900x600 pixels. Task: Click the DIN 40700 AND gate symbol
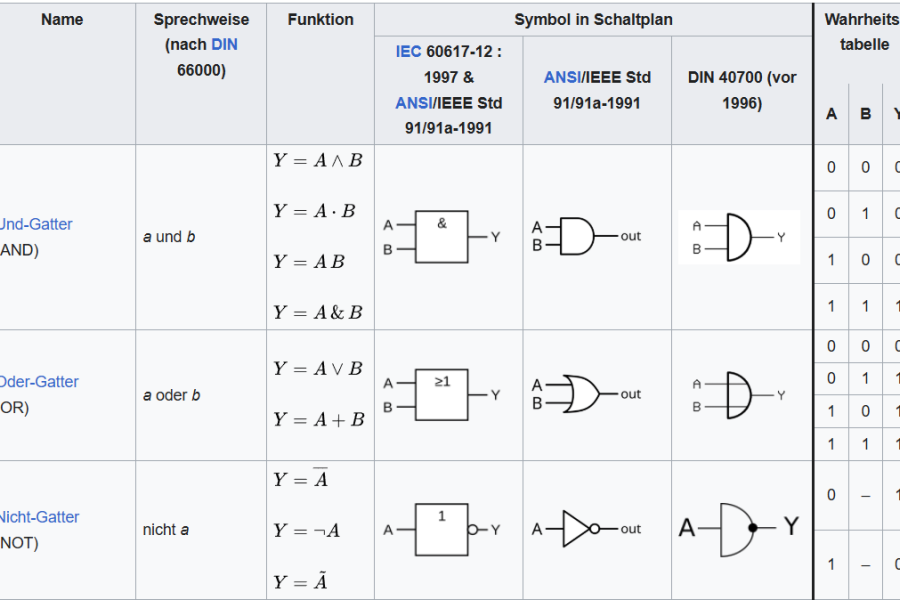739,237
